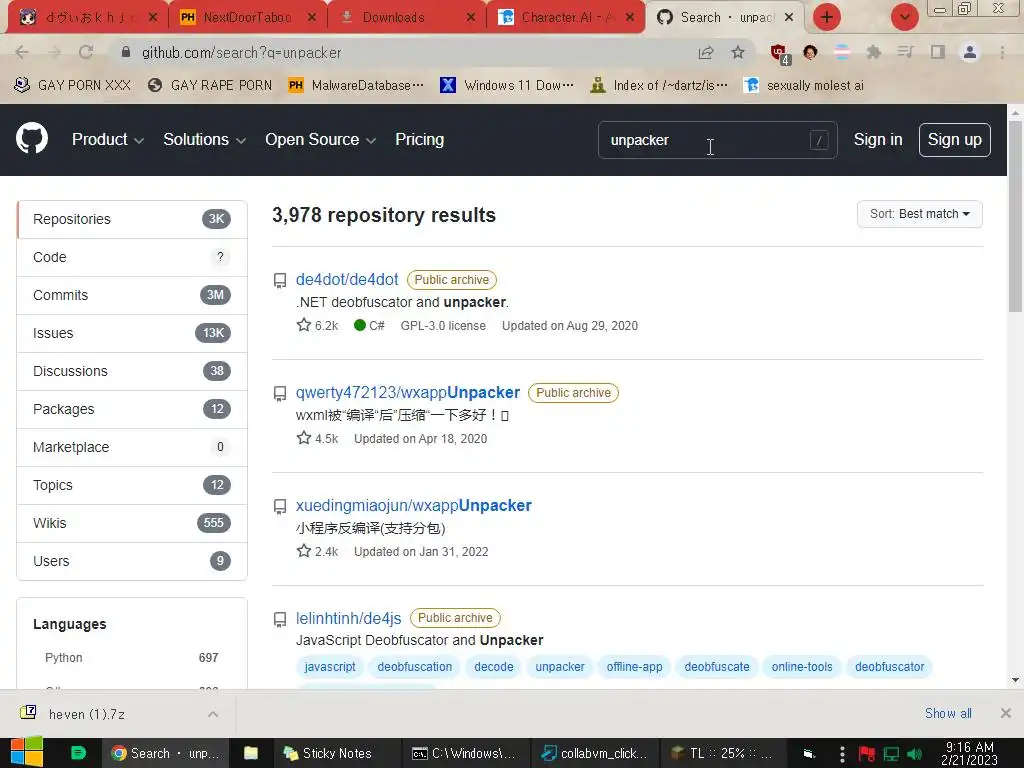This screenshot has width=1024, height=768.
Task: Select the Wikis filter
Action: pos(132,523)
